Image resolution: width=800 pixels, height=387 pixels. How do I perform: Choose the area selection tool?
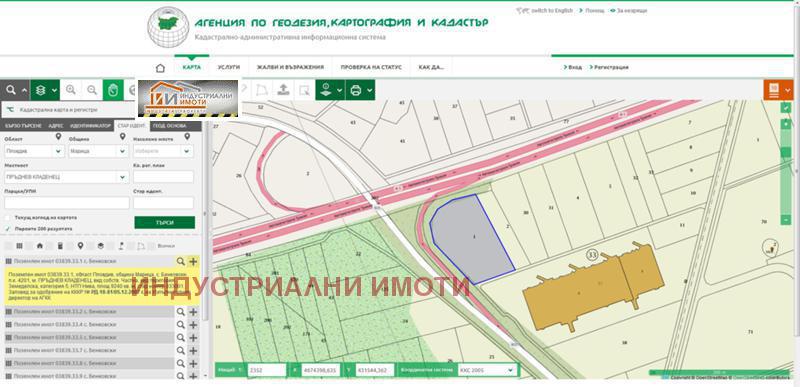[x=304, y=90]
